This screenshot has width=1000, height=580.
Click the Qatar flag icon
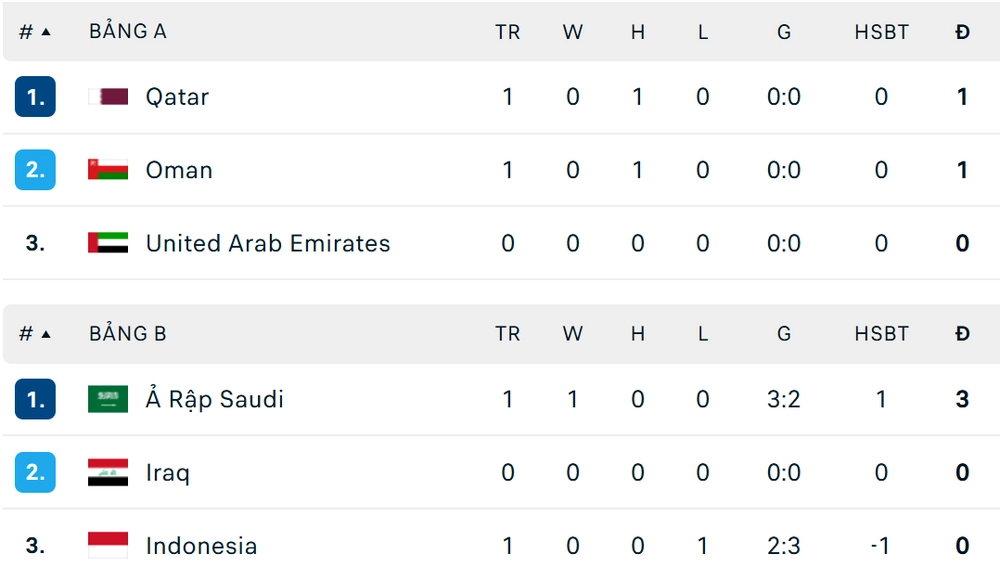coord(108,97)
